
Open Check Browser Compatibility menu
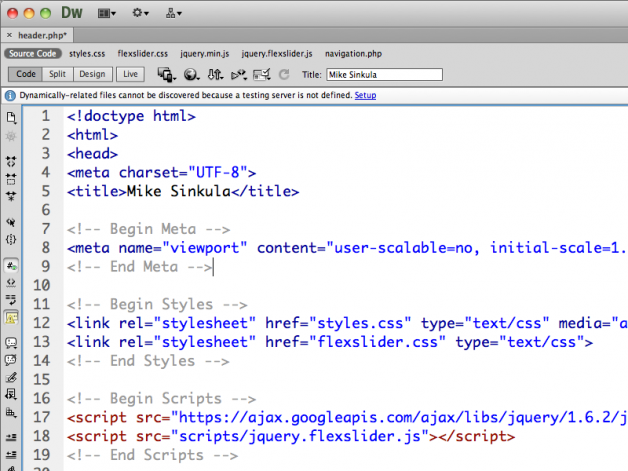pyautogui.click(x=262, y=74)
